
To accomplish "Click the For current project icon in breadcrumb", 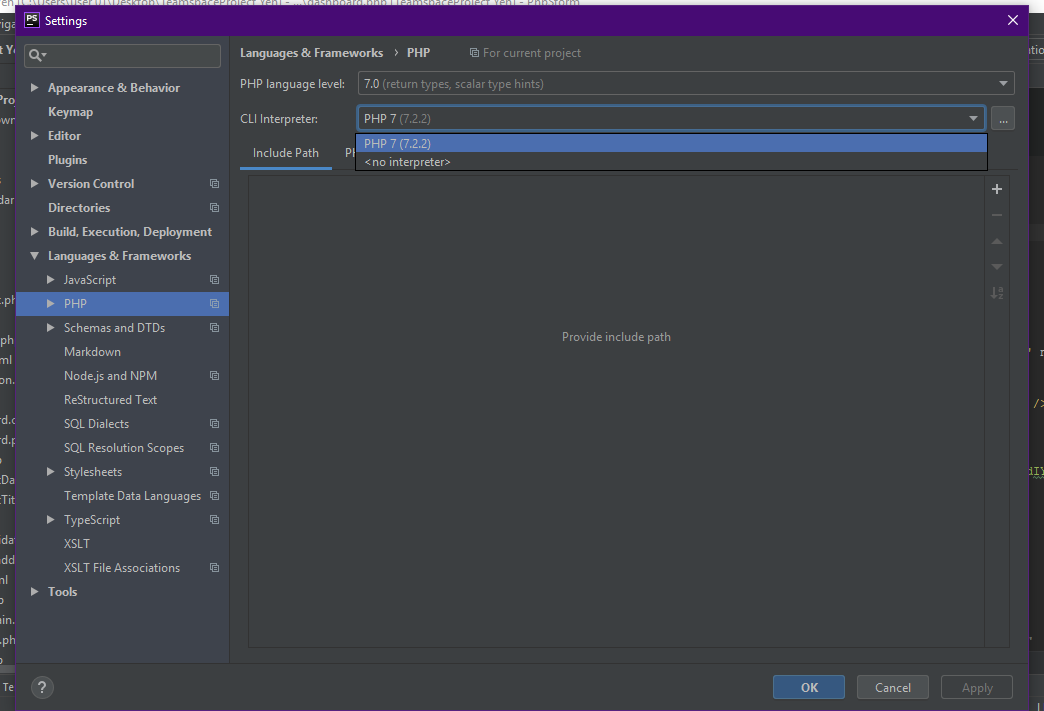I will click(474, 53).
